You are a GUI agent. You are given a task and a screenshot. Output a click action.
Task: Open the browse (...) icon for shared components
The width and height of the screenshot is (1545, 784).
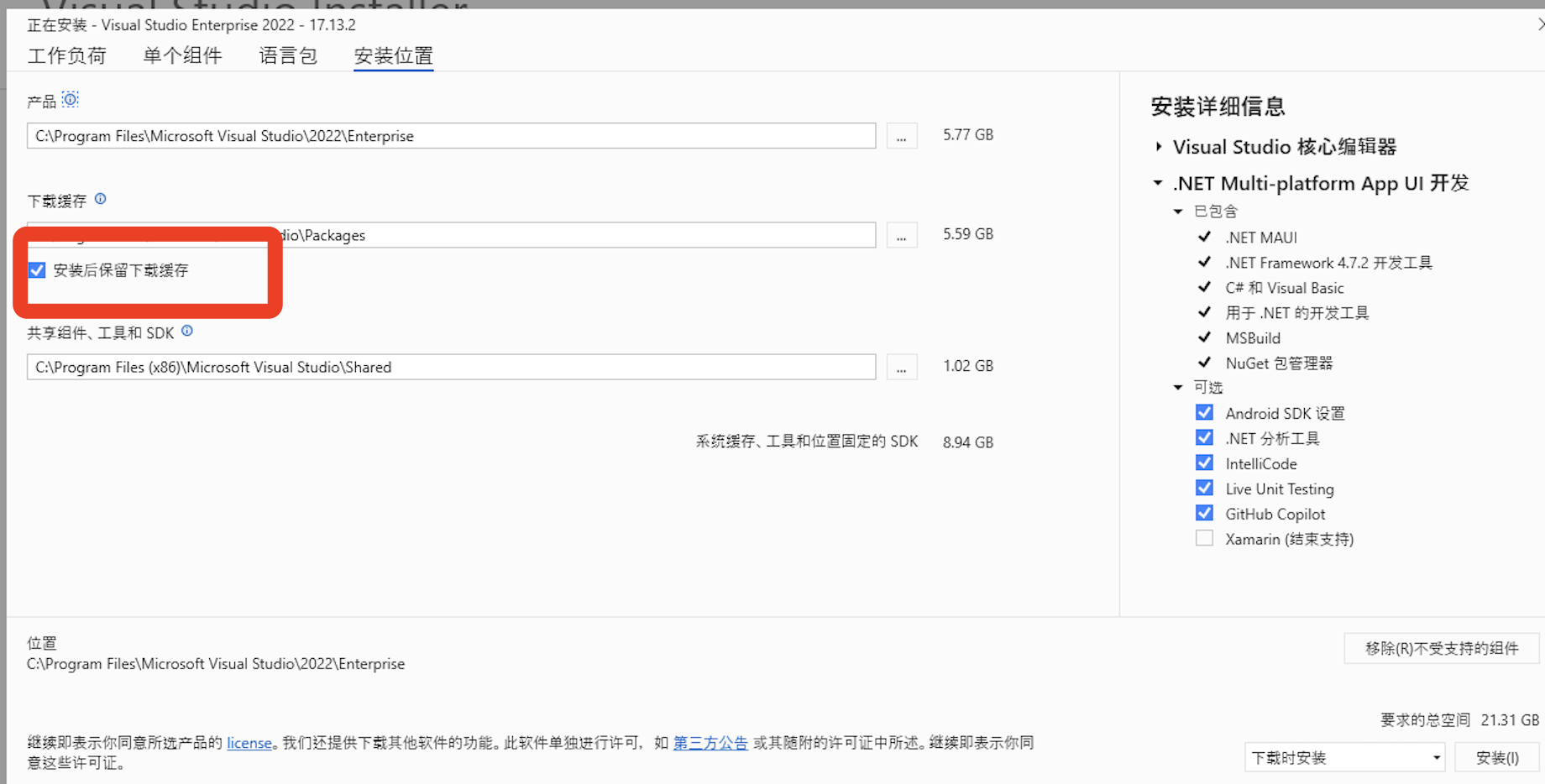(901, 367)
